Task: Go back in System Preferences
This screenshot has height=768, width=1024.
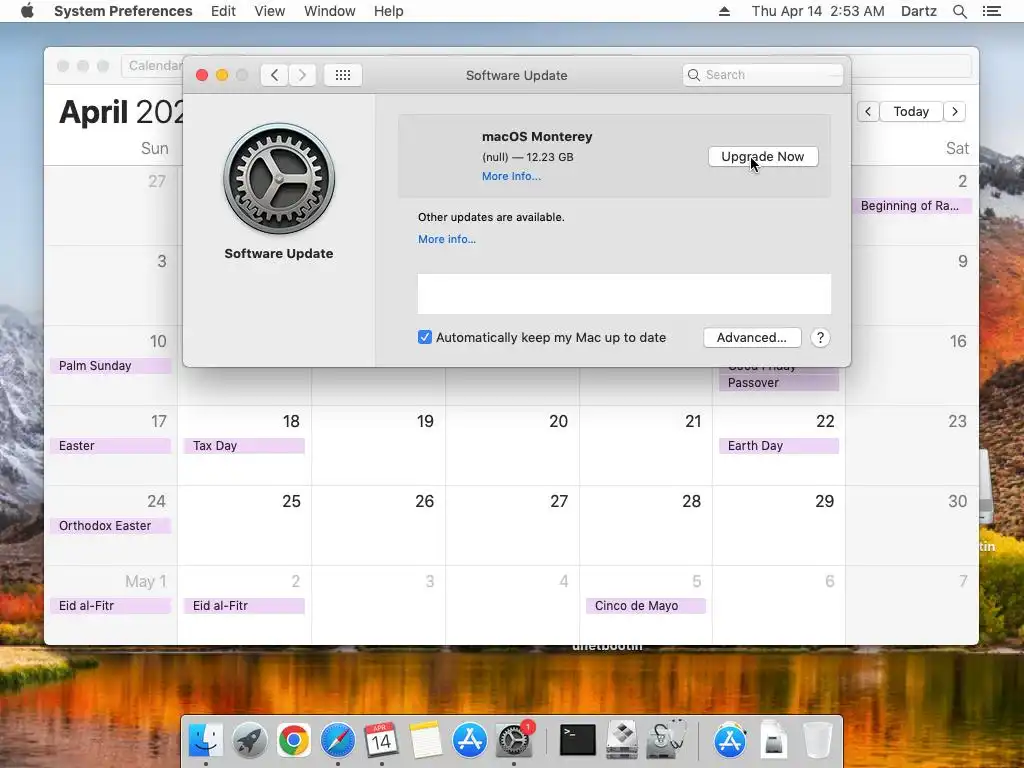Action: 274,75
